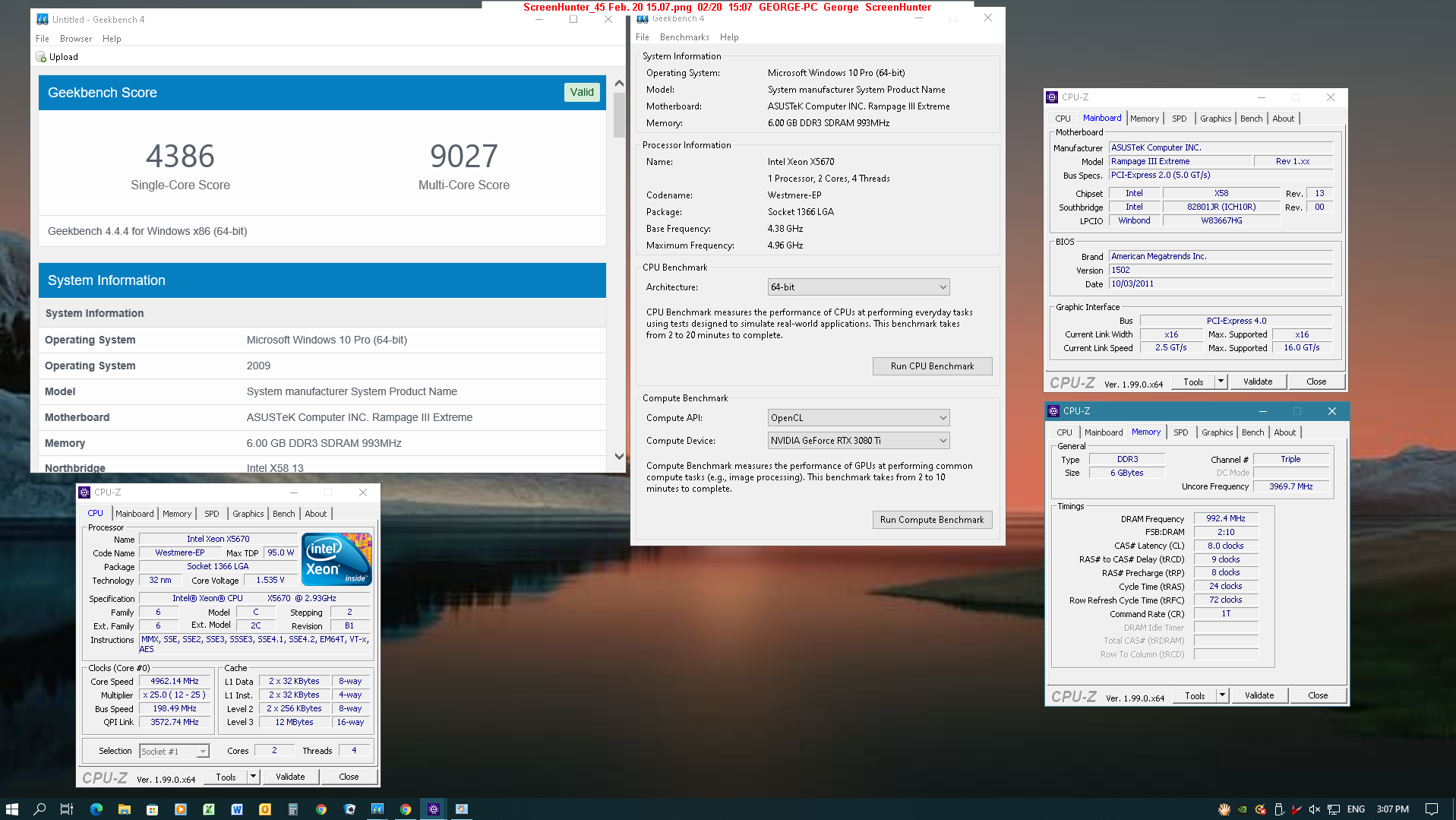The width and height of the screenshot is (1456, 820).
Task: Expand Tools arrow in CPU window CPU-Z
Action: (x=253, y=777)
